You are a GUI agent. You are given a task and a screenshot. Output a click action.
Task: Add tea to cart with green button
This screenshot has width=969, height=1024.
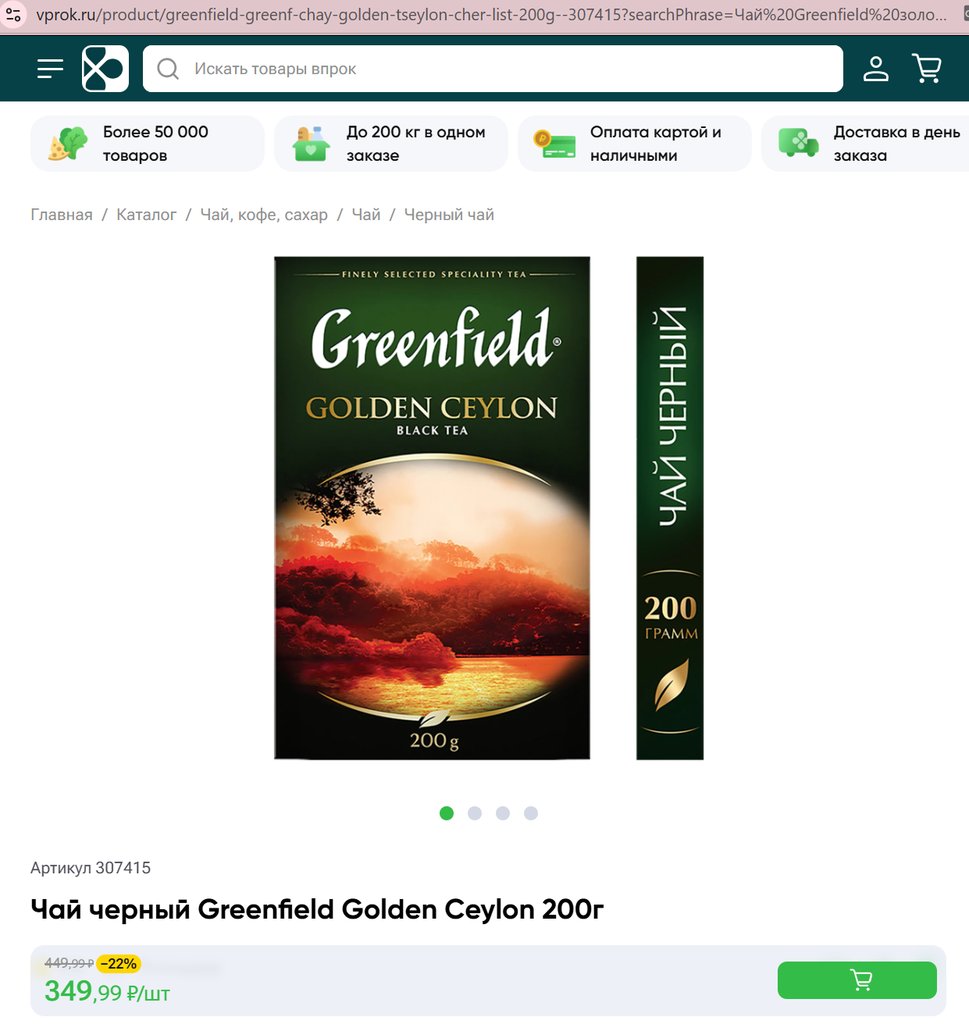tap(857, 980)
